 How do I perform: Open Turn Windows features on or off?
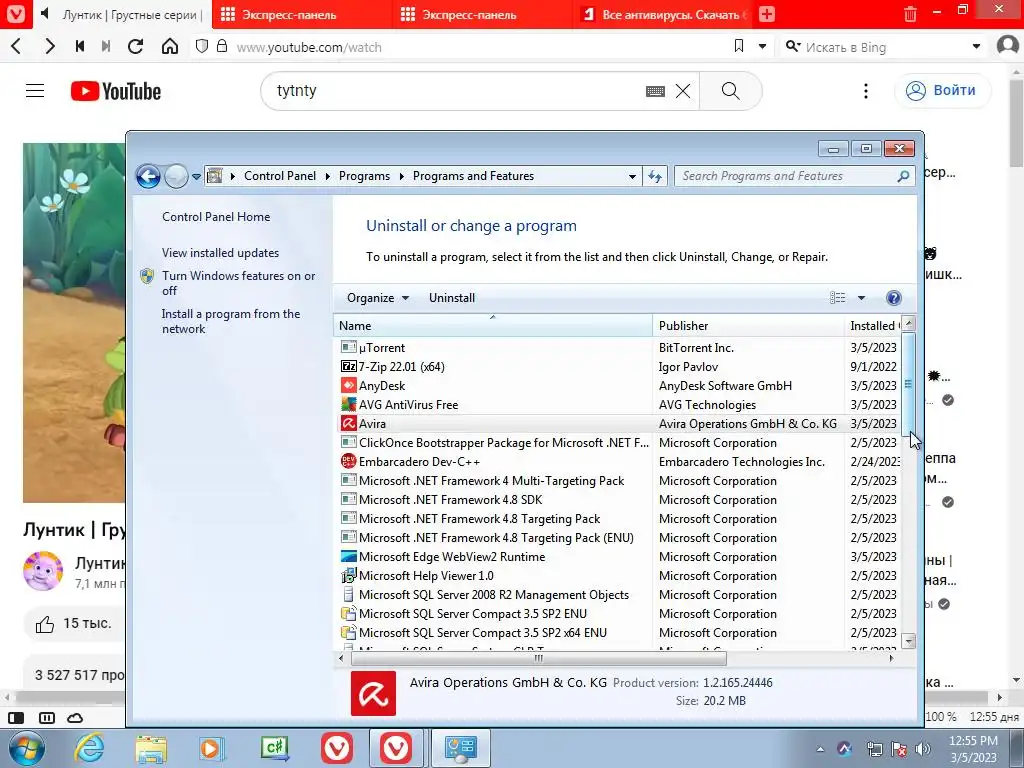click(x=238, y=283)
